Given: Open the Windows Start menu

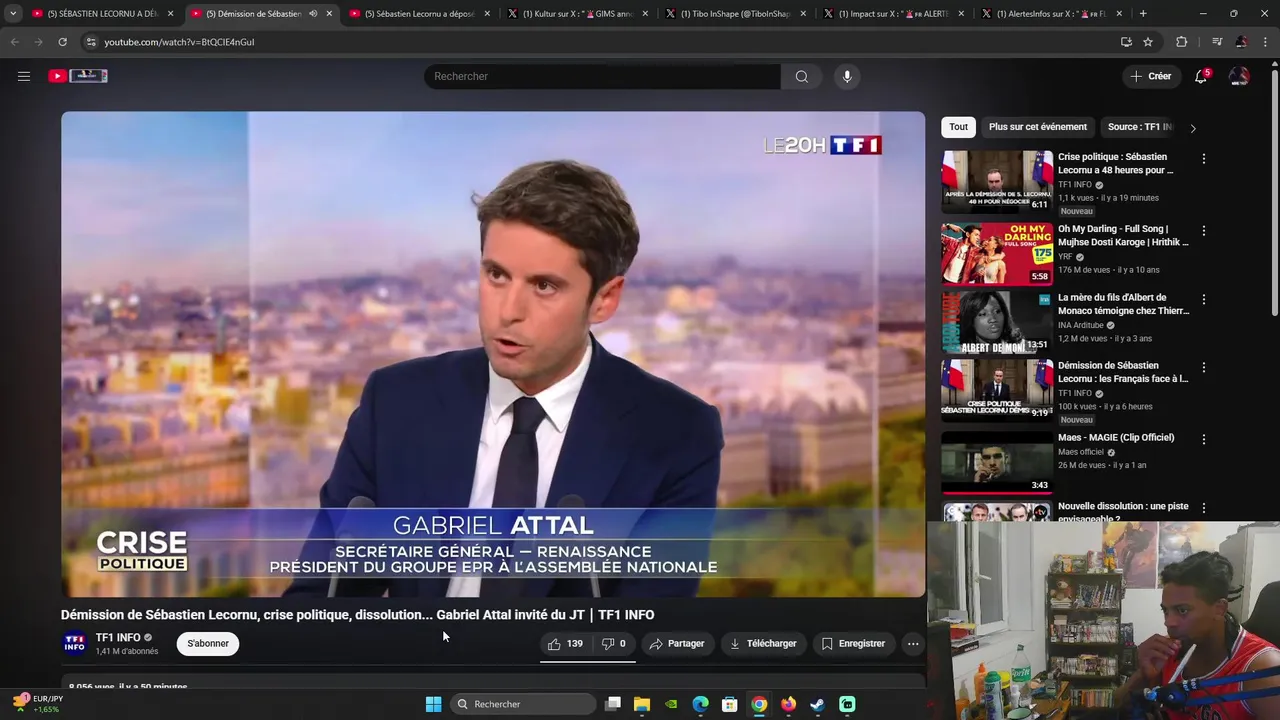Looking at the screenshot, I should [x=433, y=704].
